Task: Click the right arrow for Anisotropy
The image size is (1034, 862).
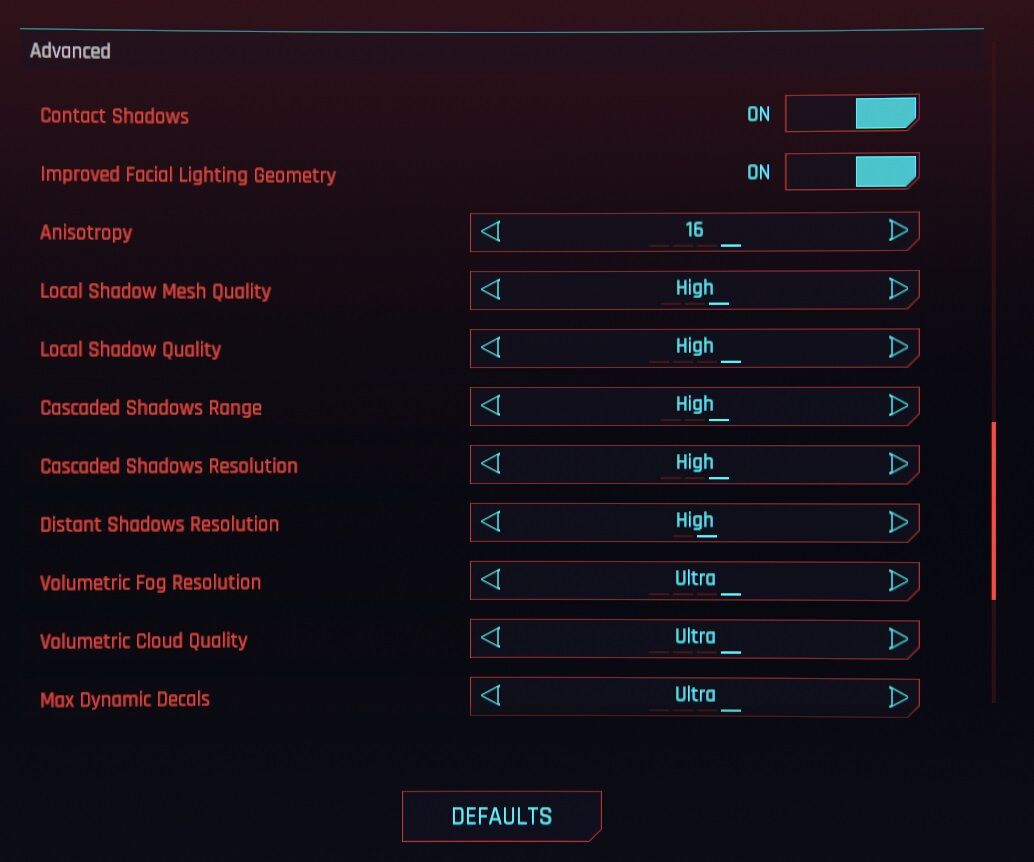Action: pos(897,232)
